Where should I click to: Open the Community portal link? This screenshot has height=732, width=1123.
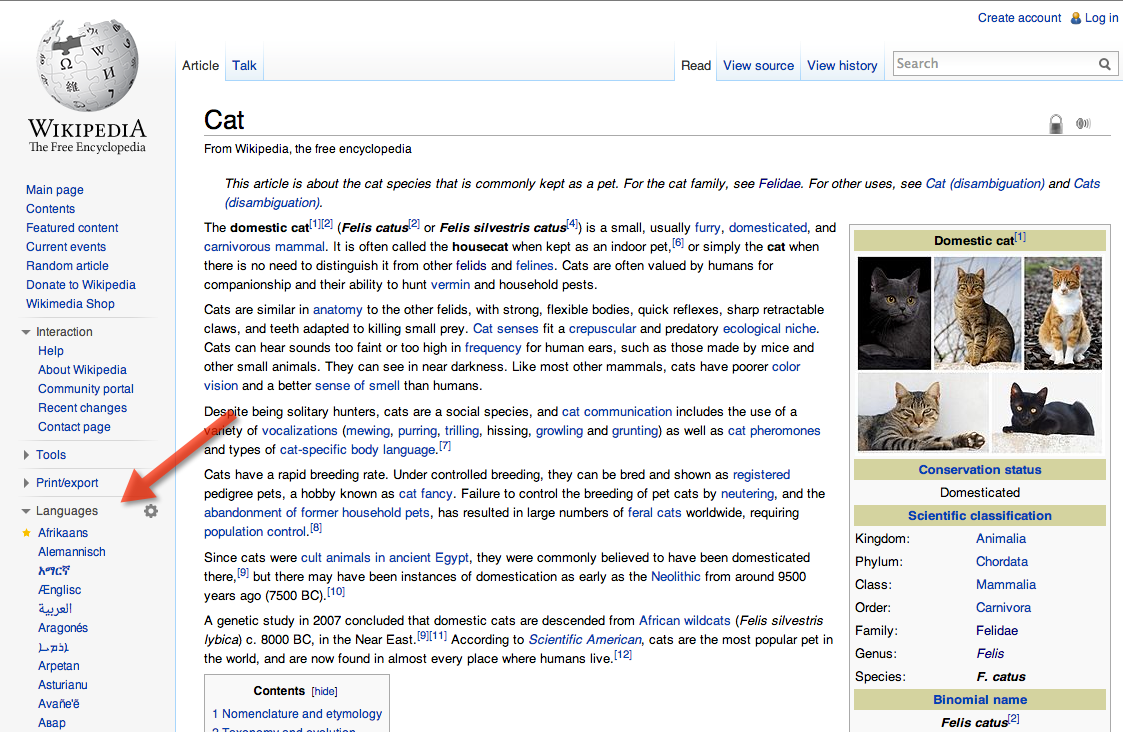86,389
